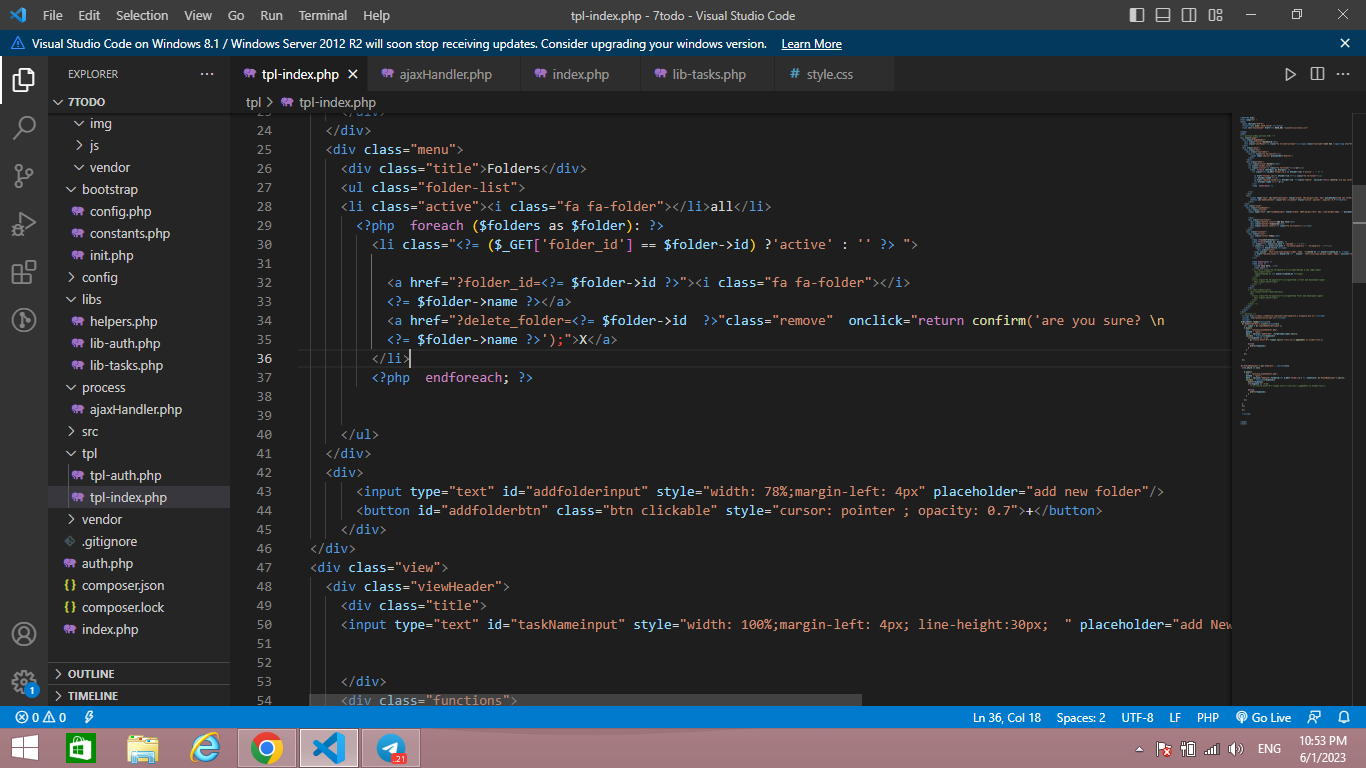Collapse the tpl folder
Viewport: 1366px width, 768px height.
139,454
